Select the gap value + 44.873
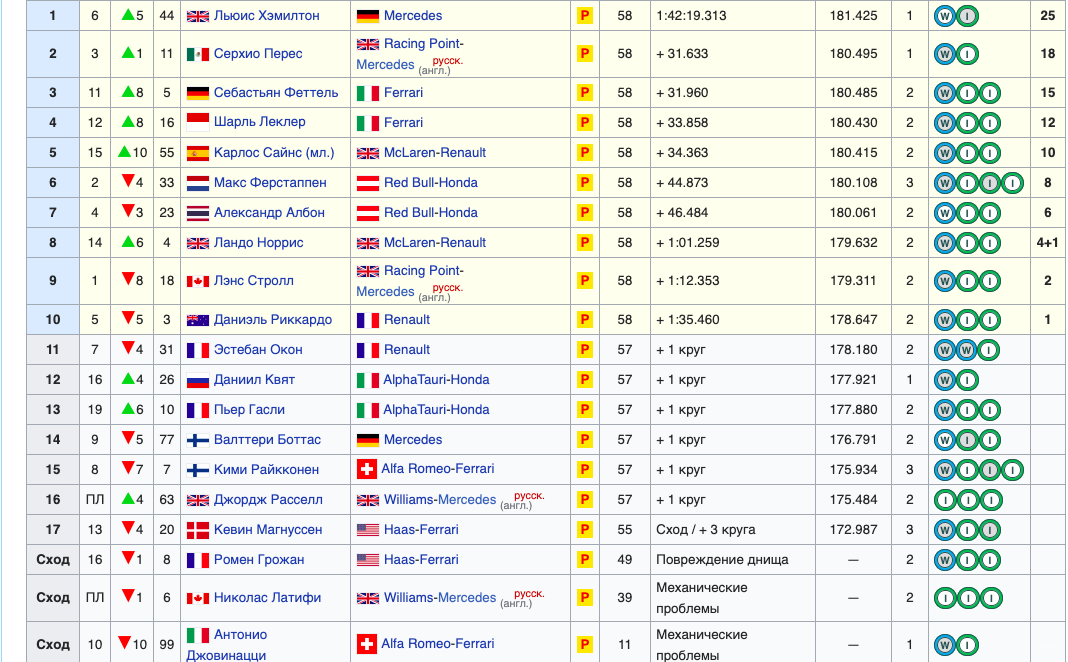1068x662 pixels. coord(682,183)
